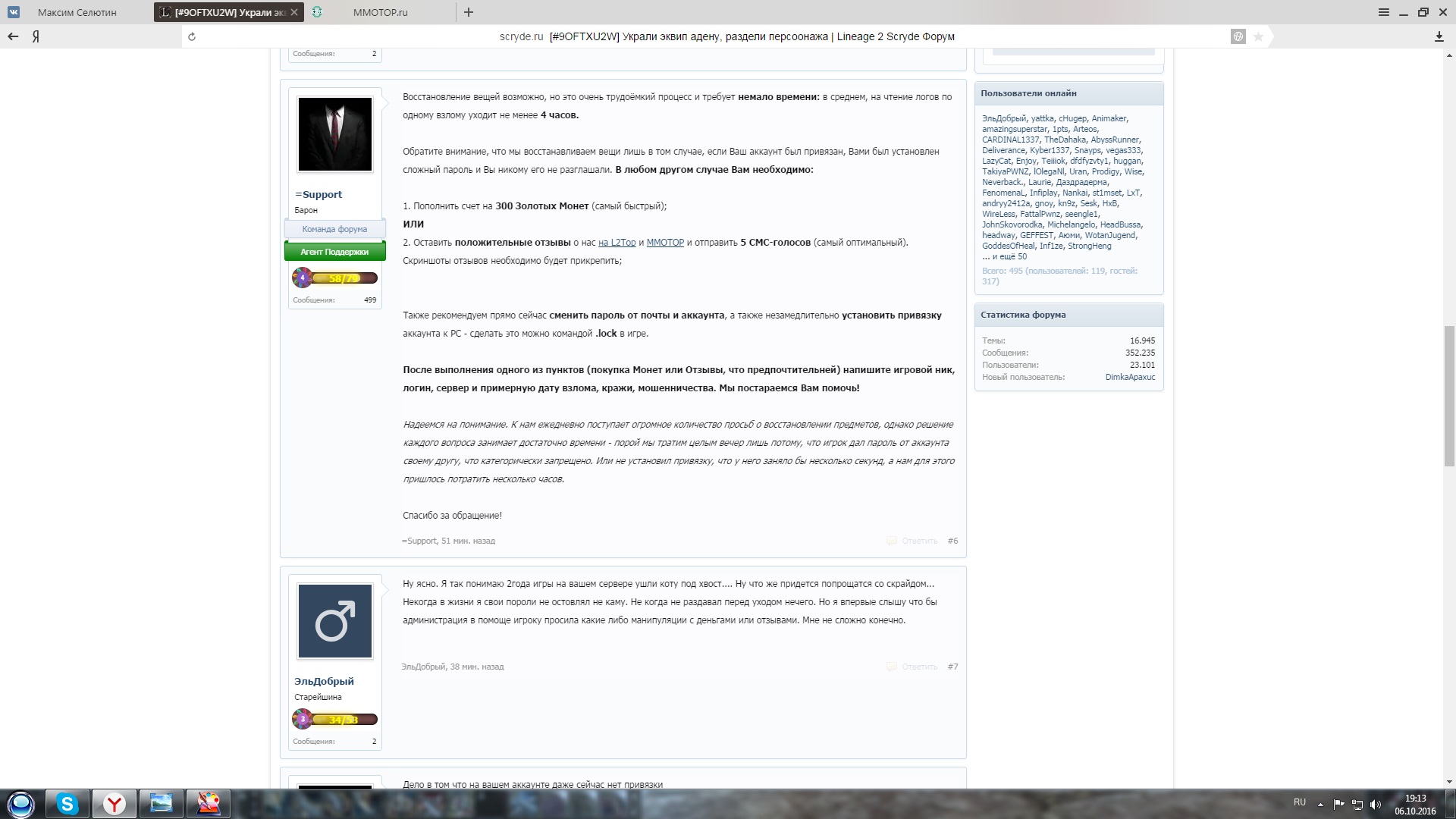Click the globe protect icon in address bar
The height and width of the screenshot is (819, 1456).
pos(1238,36)
